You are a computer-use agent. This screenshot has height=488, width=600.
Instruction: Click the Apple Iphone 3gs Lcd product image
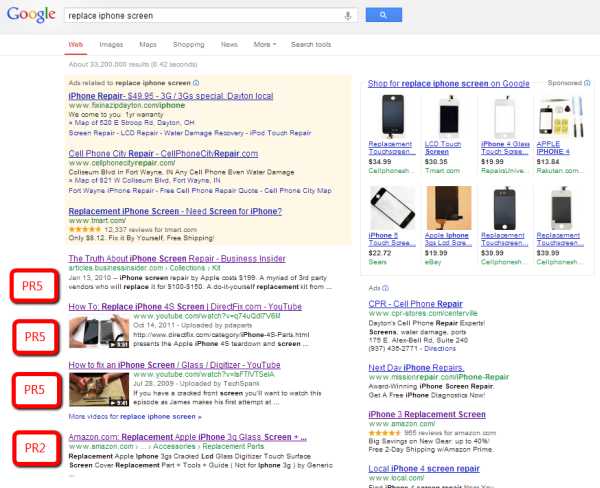[448, 208]
